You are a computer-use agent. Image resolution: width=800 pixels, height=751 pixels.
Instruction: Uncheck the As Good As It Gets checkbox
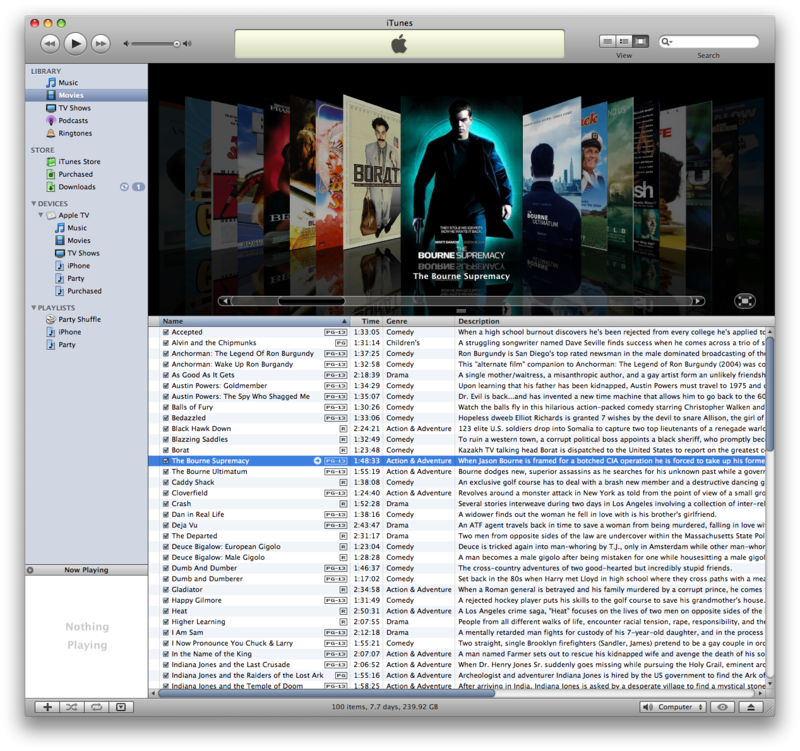166,375
